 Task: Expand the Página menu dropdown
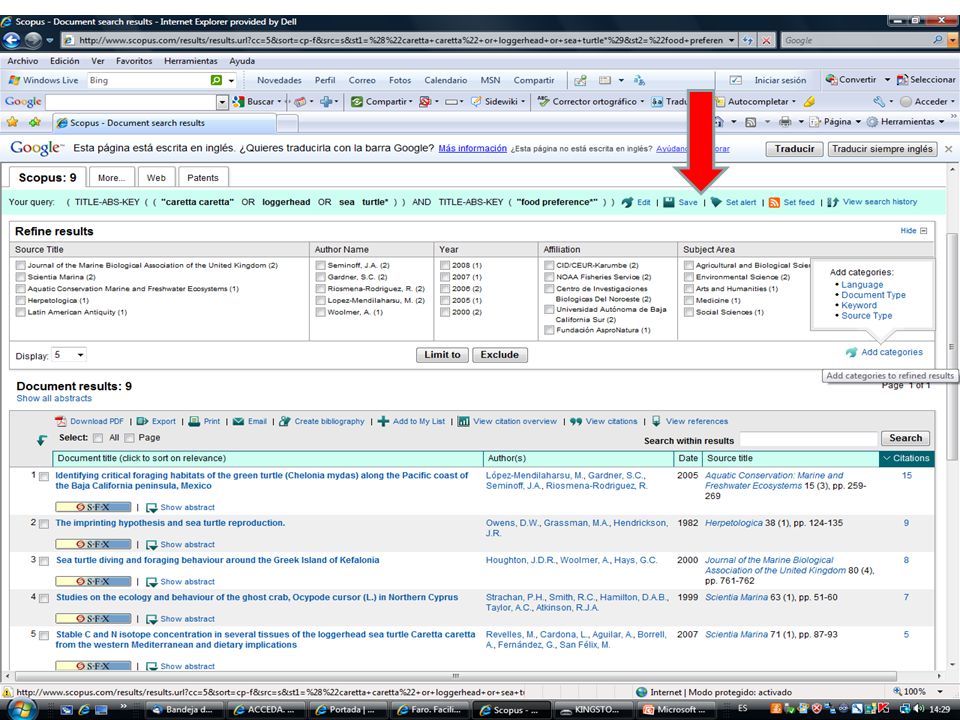click(858, 122)
